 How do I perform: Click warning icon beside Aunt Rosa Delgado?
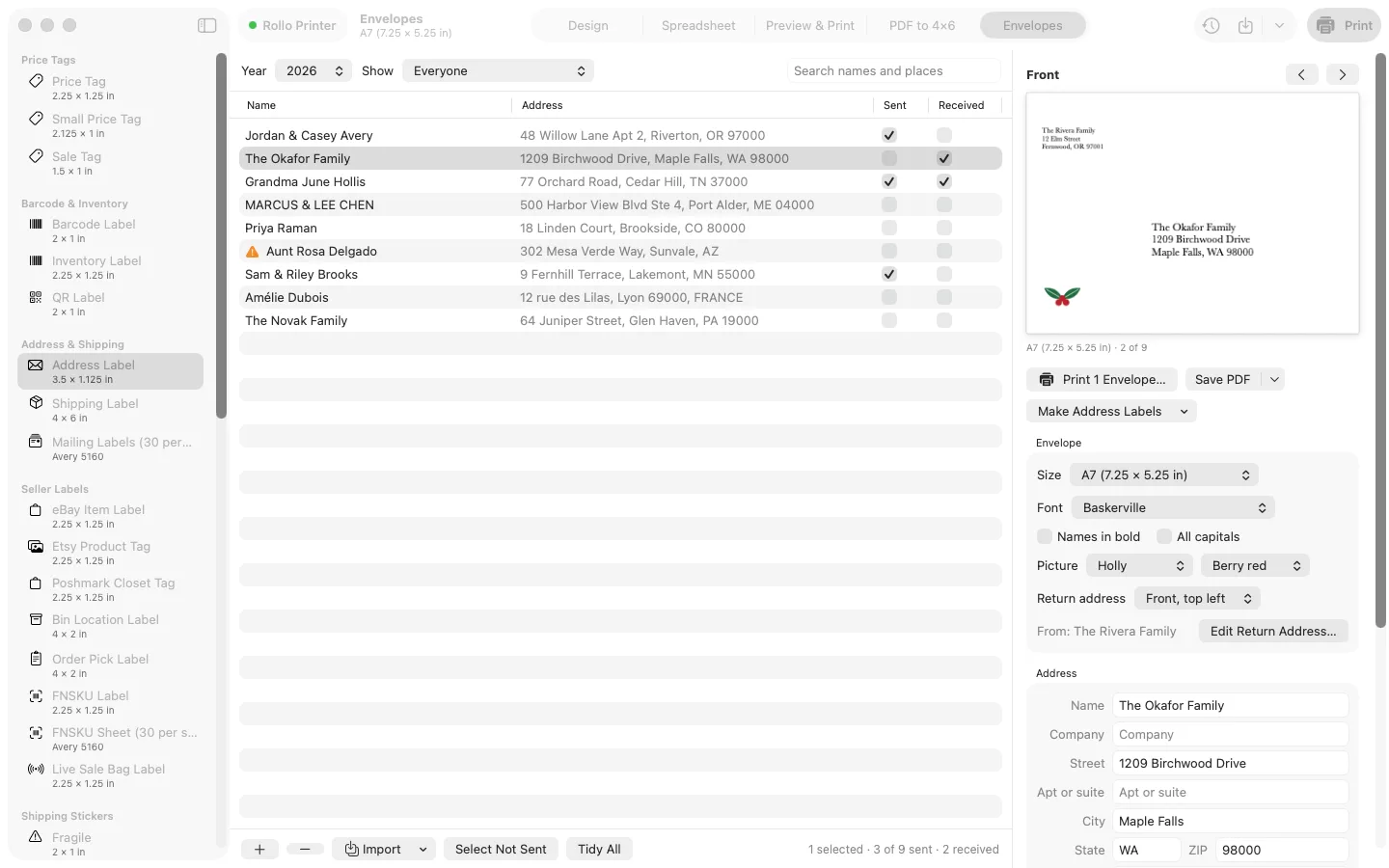(x=253, y=252)
